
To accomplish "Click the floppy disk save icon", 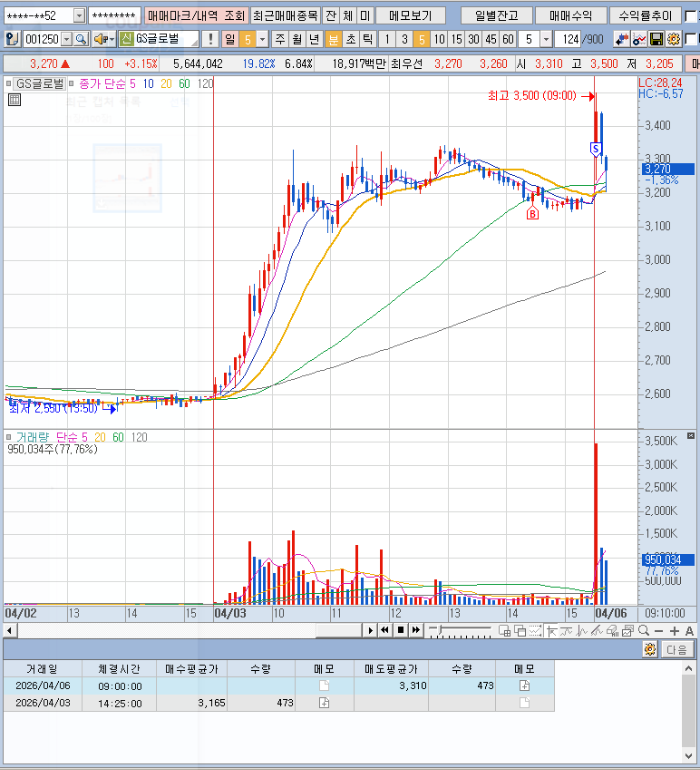I will 656,39.
